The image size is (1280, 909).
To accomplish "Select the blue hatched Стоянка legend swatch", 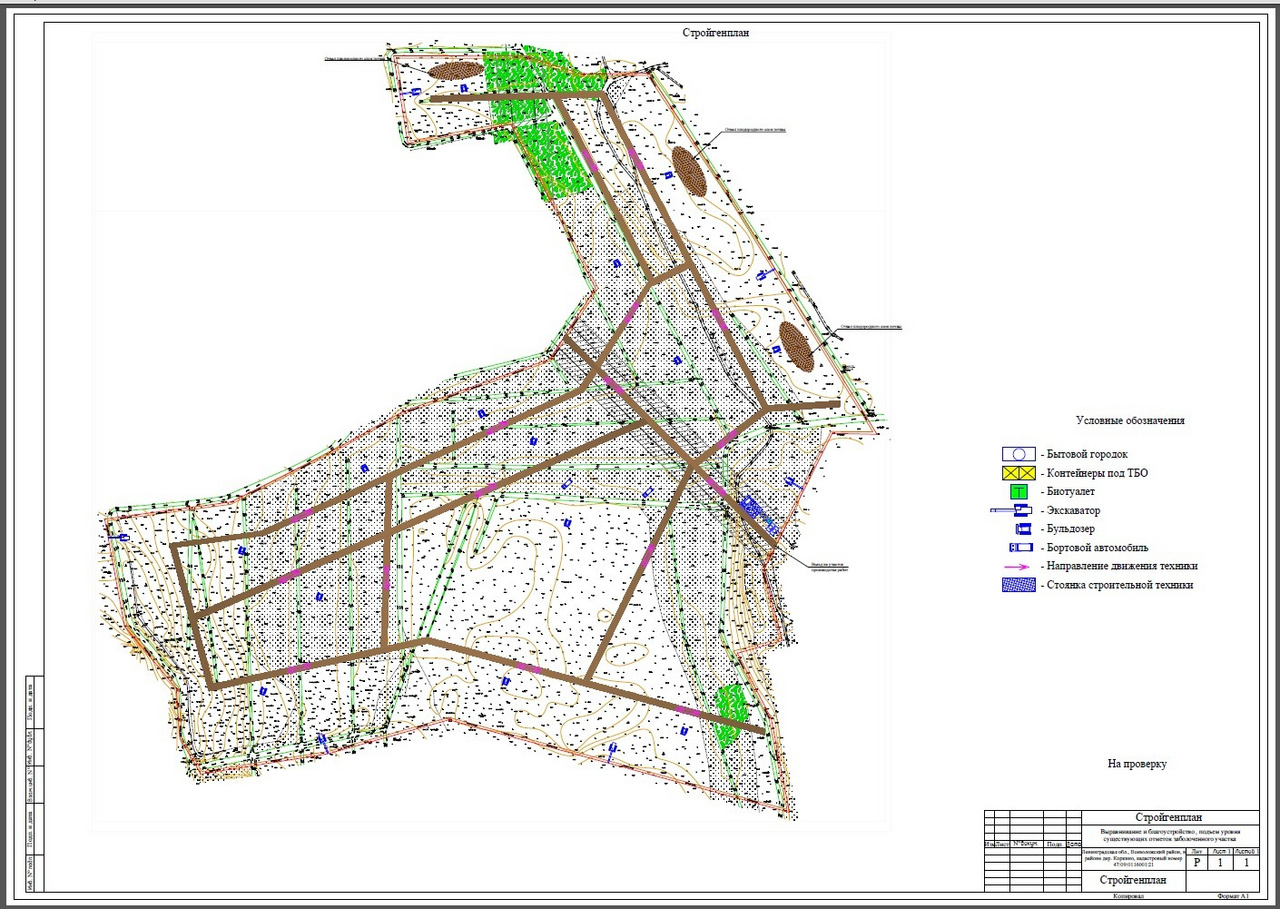I will point(1019,585).
